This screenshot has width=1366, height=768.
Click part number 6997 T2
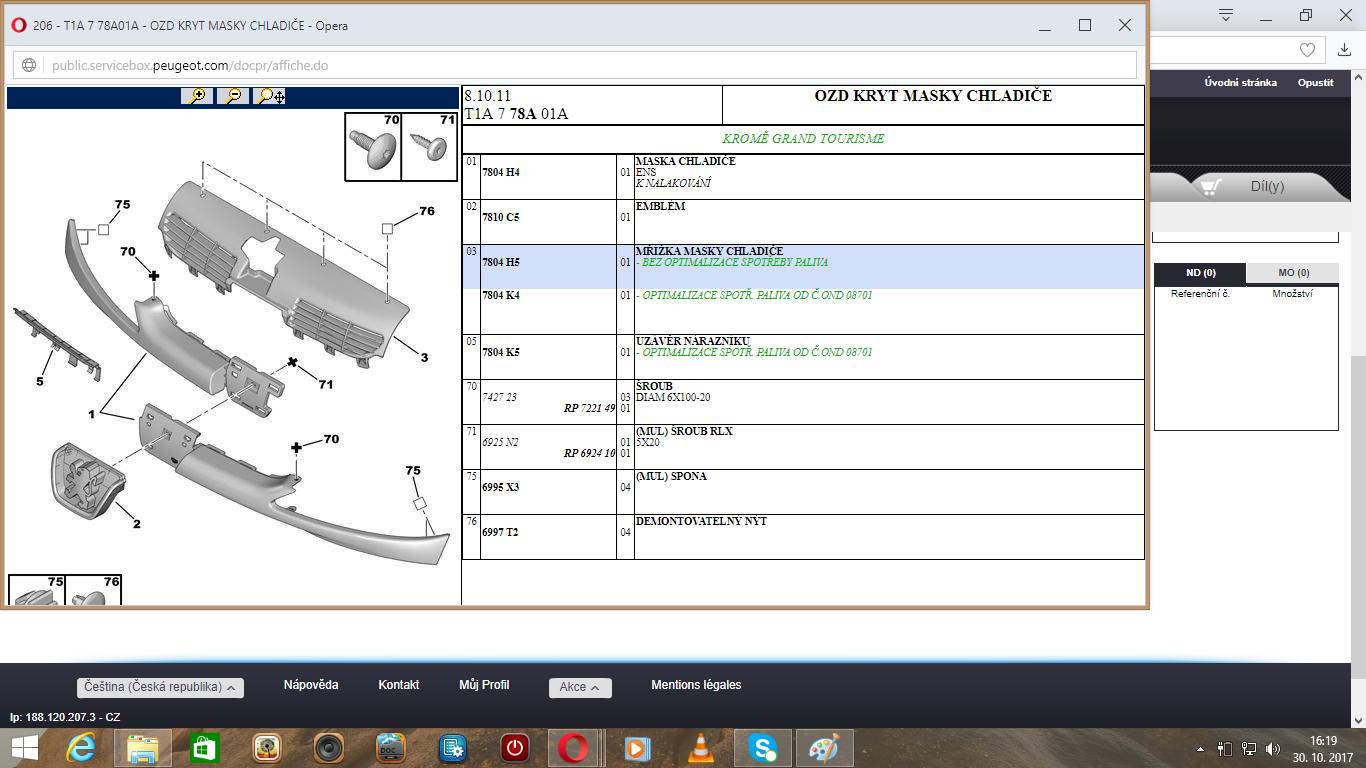(x=500, y=532)
